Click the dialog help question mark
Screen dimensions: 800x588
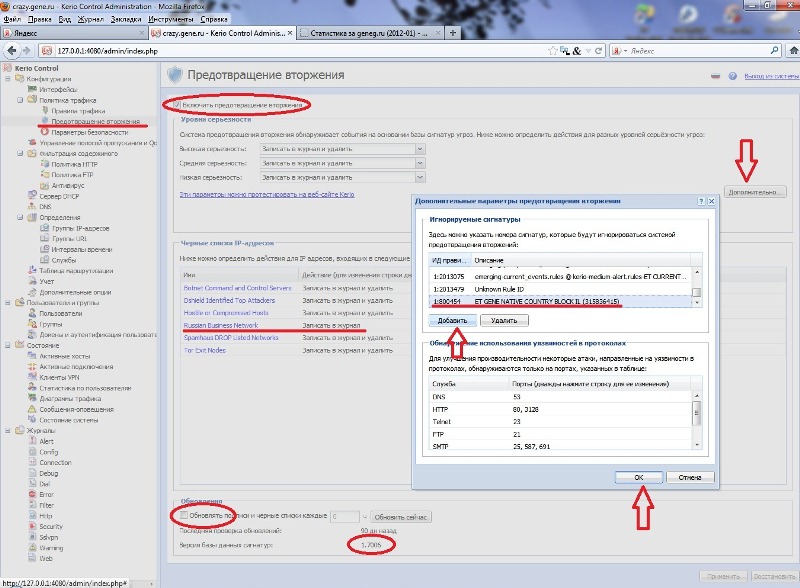(702, 202)
